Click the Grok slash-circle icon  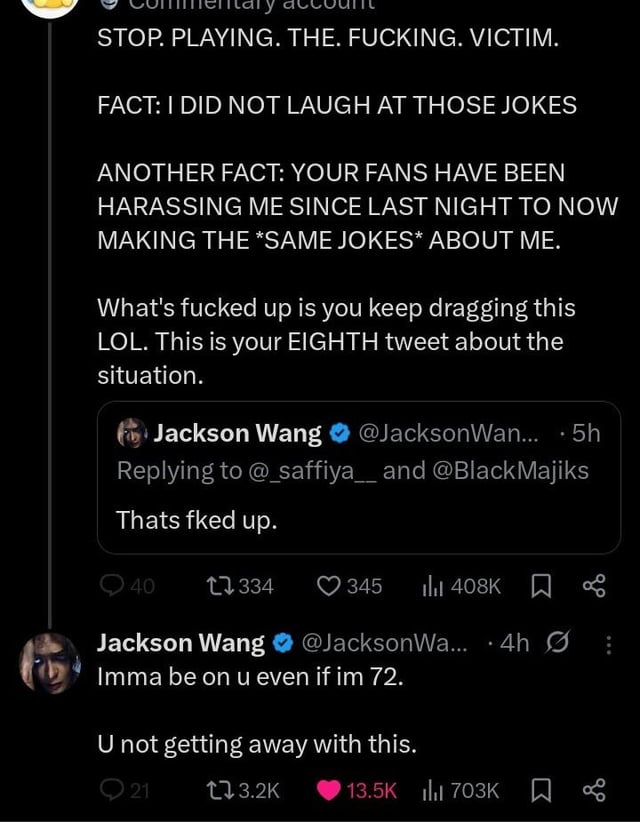pos(561,644)
